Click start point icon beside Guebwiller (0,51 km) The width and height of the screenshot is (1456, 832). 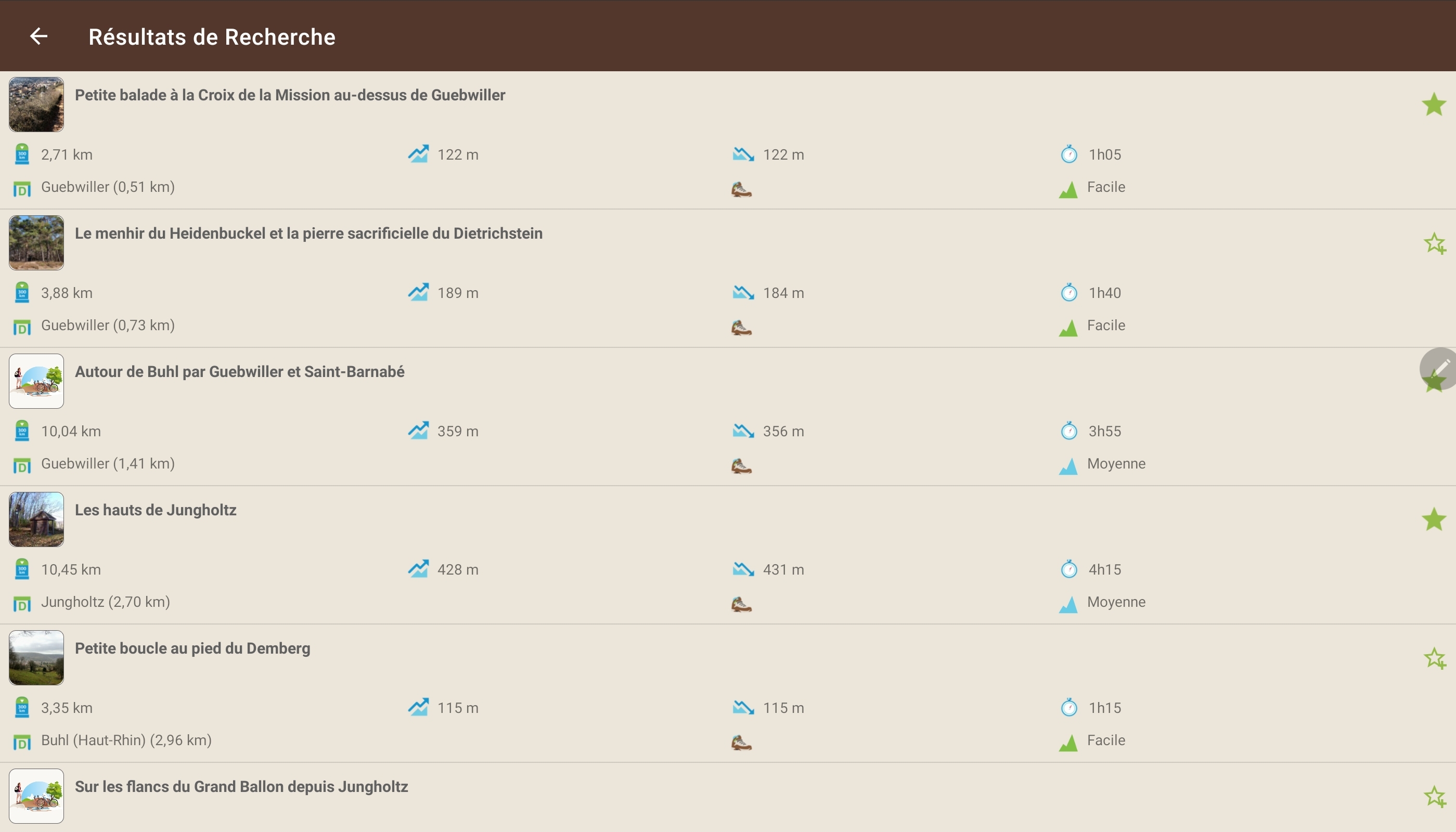coord(22,189)
